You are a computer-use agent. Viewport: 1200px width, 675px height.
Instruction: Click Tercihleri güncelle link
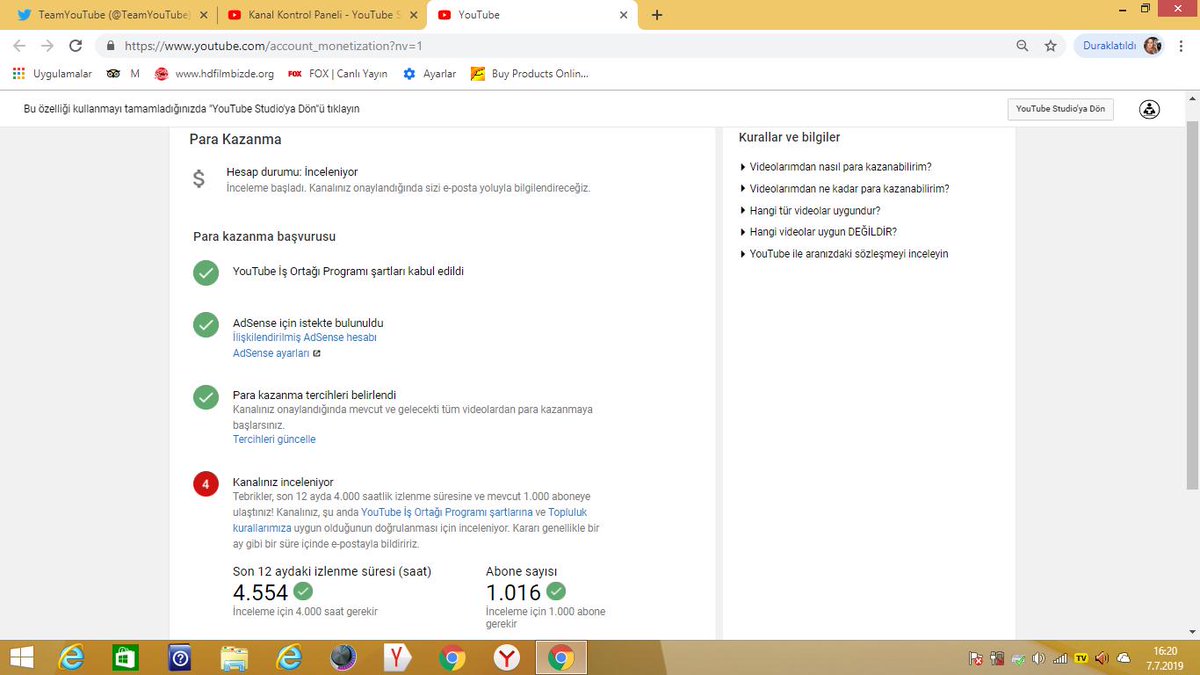[x=274, y=439]
